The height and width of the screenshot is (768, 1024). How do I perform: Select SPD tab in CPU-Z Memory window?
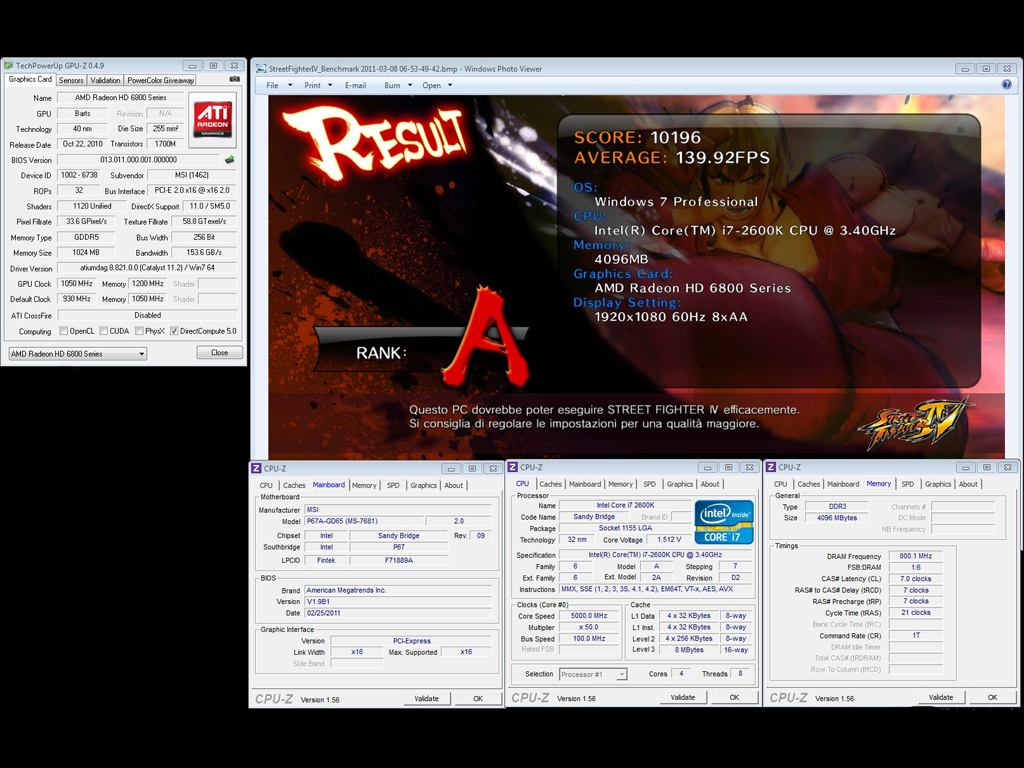click(908, 485)
